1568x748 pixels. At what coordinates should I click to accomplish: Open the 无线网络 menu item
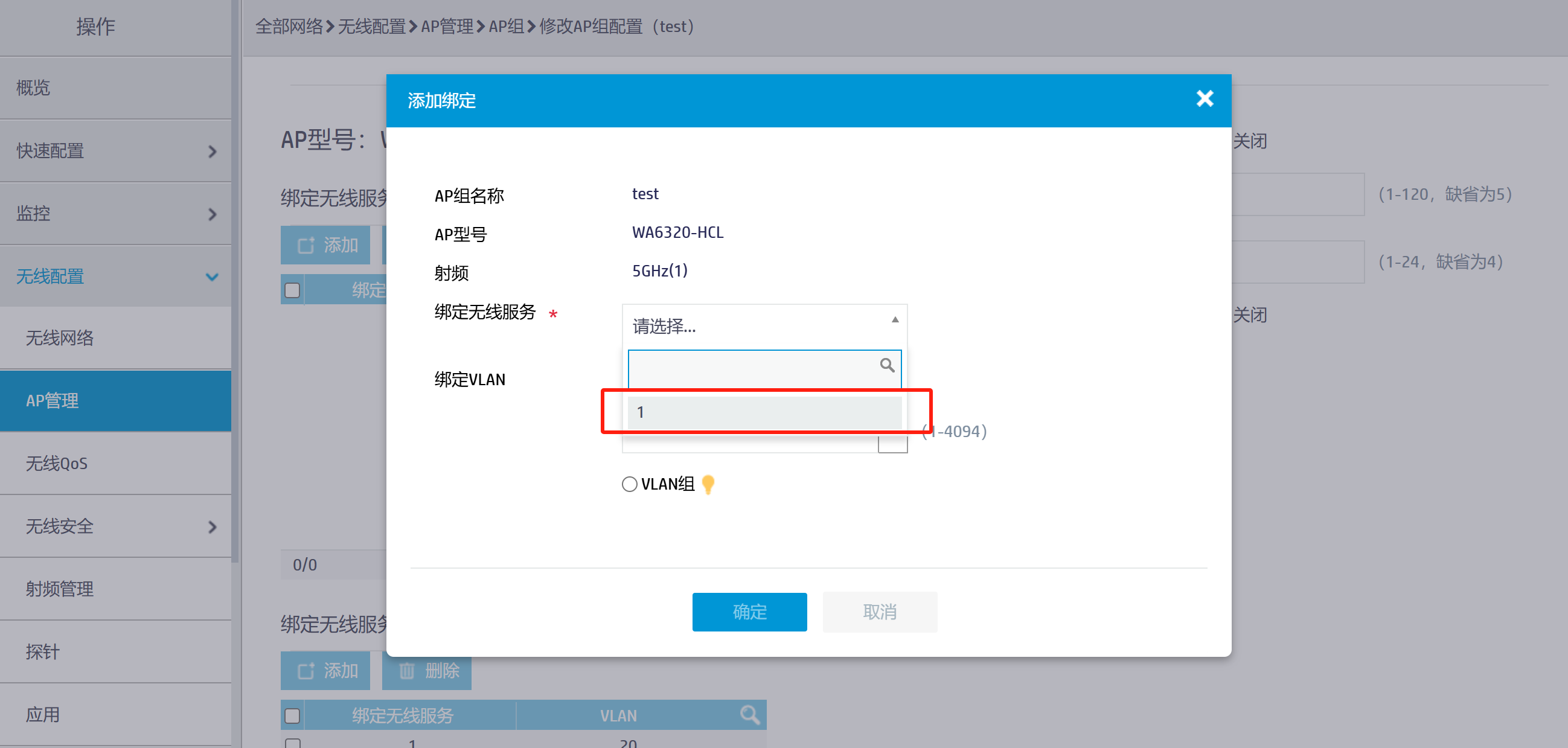60,339
